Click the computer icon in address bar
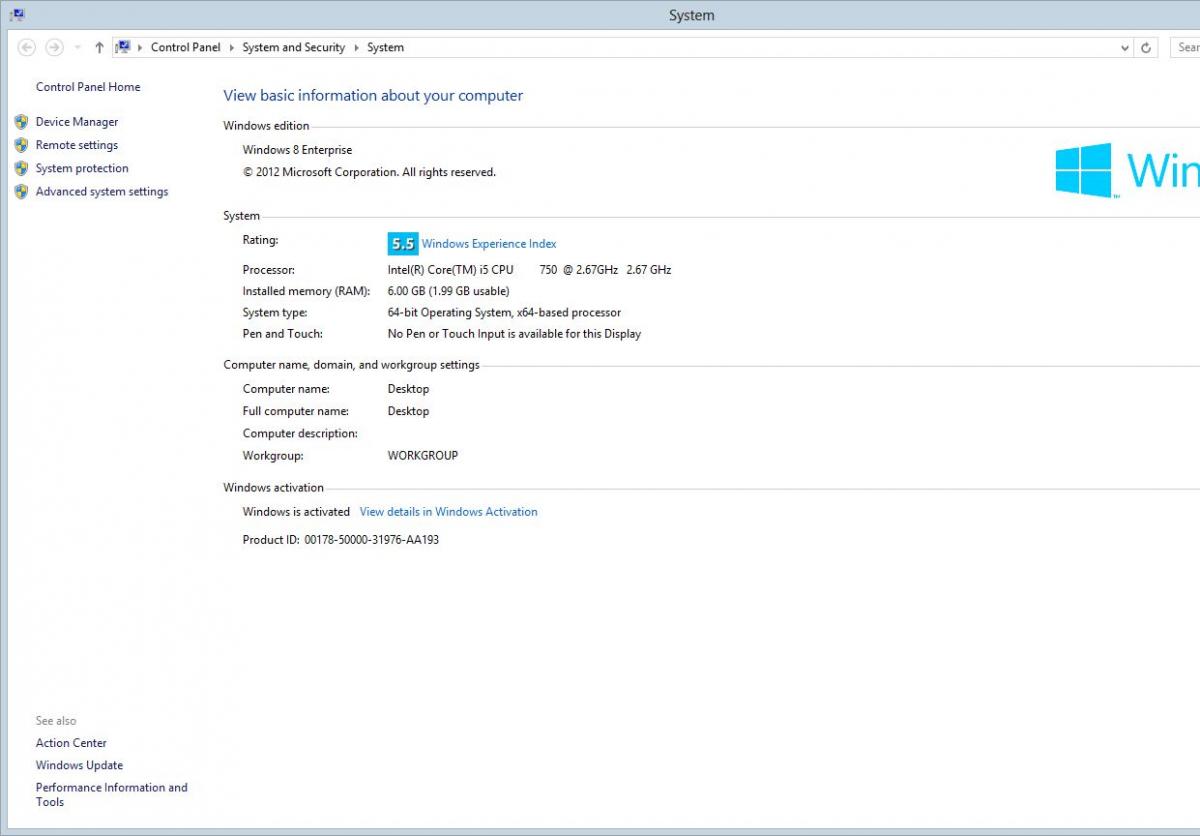 point(124,47)
